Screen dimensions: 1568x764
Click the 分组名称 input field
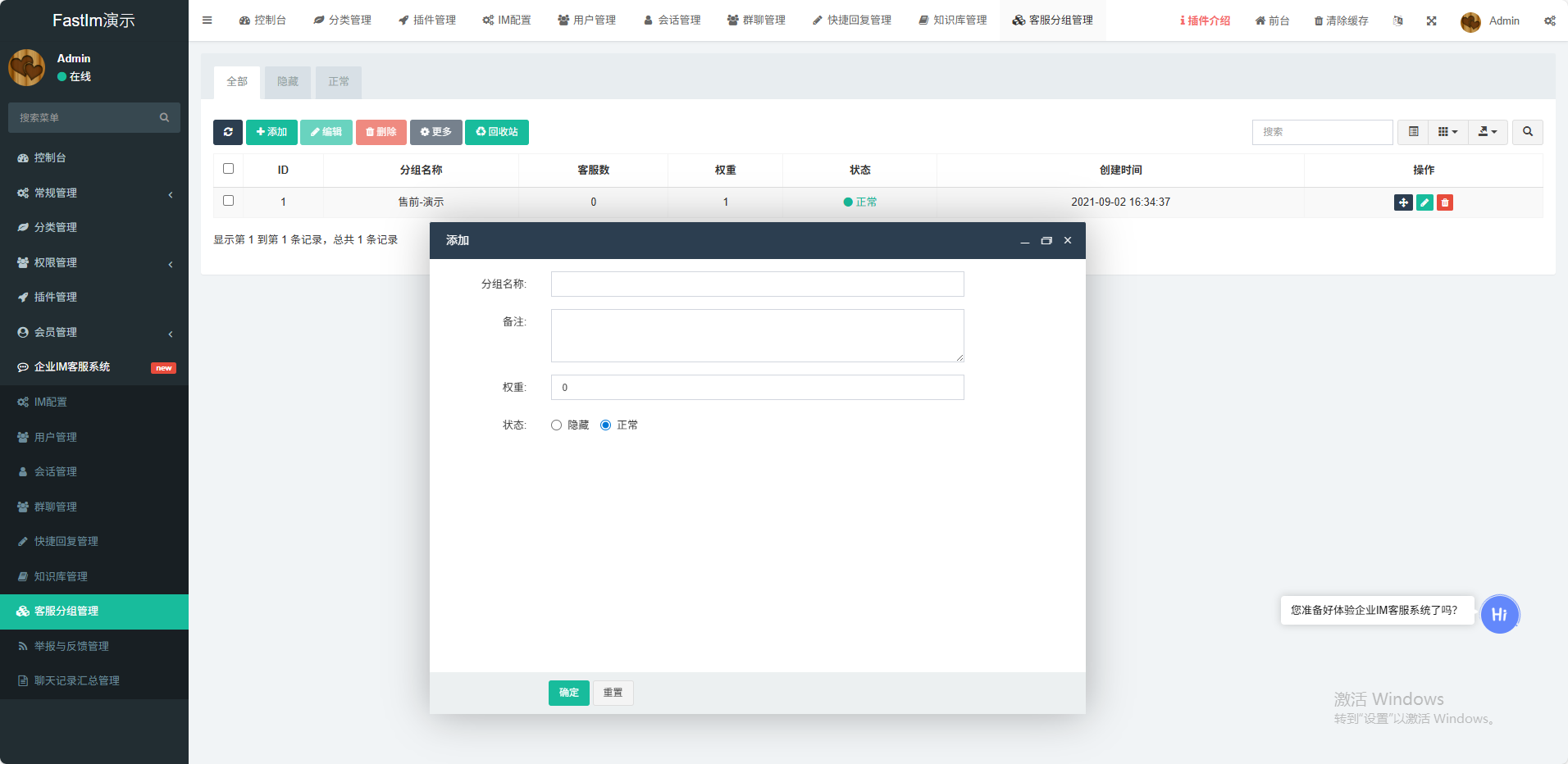pos(757,284)
